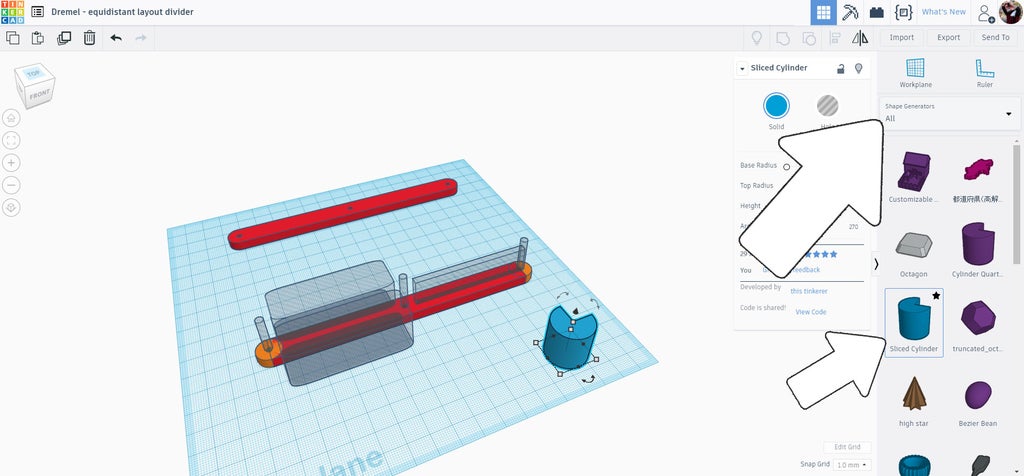Collapse the shapes sidebar with the chevron
1024x476 pixels.
(876, 264)
